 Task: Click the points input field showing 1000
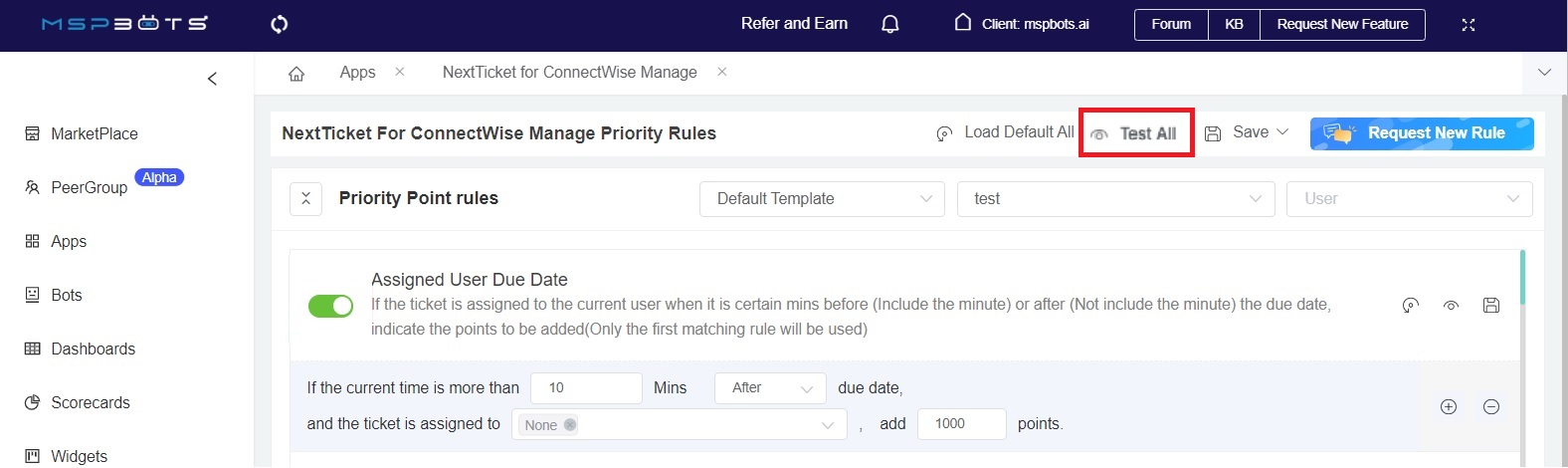tap(961, 424)
